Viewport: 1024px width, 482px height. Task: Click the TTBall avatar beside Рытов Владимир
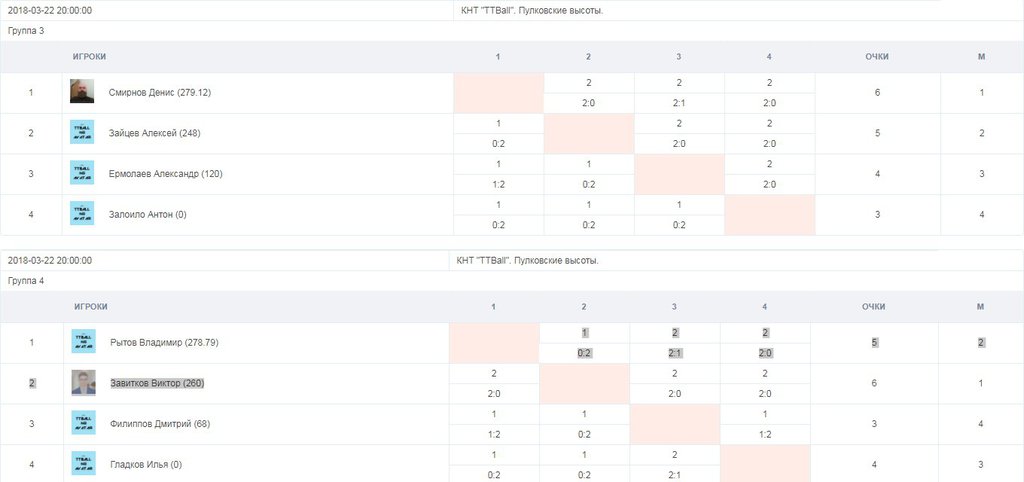83,342
